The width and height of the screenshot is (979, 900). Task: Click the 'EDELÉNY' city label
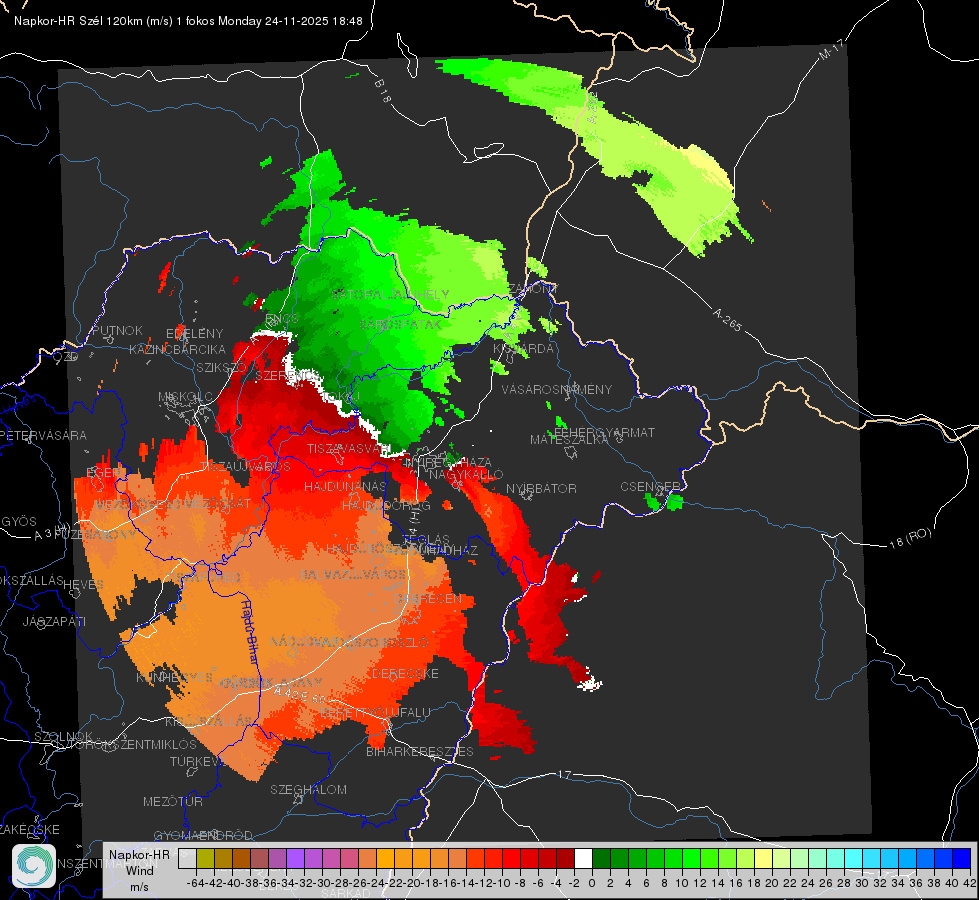coord(194,333)
